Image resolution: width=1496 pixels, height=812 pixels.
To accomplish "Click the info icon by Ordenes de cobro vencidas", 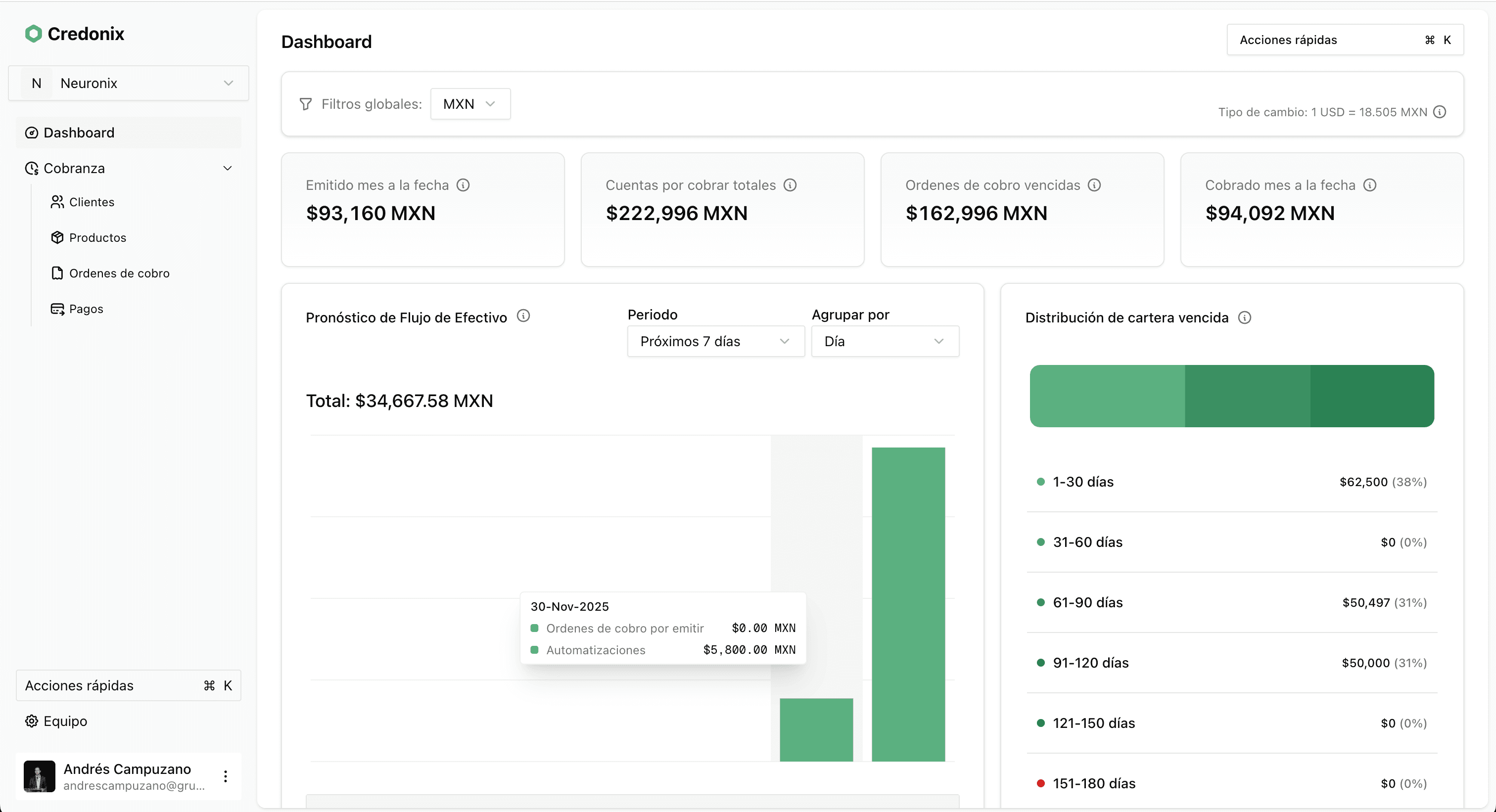I will (1094, 185).
